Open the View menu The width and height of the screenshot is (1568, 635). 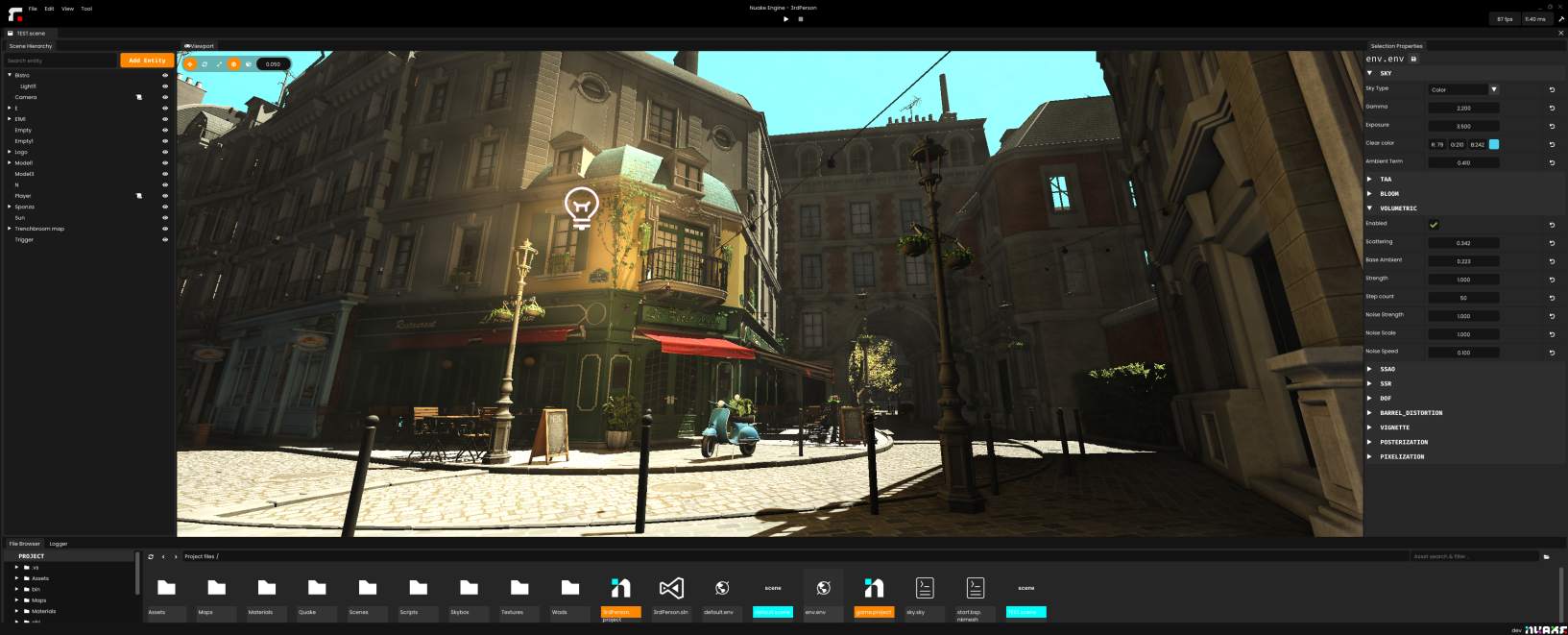coord(67,9)
